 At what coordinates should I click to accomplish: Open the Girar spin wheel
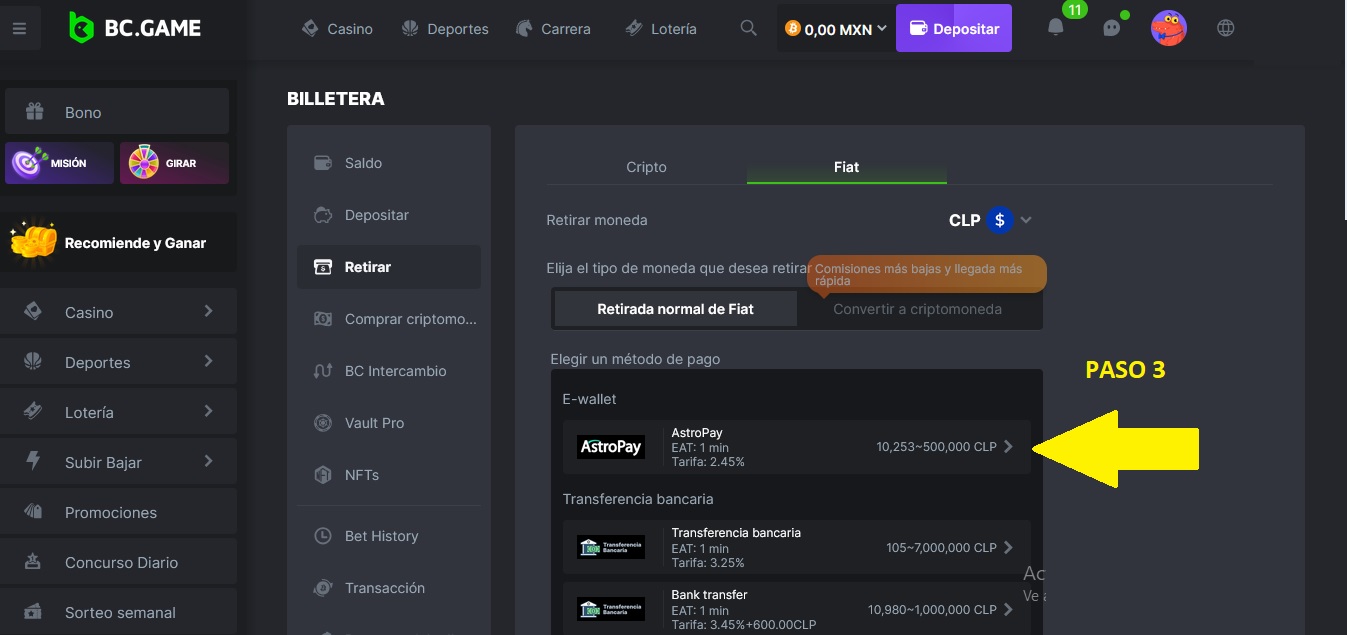click(x=174, y=163)
